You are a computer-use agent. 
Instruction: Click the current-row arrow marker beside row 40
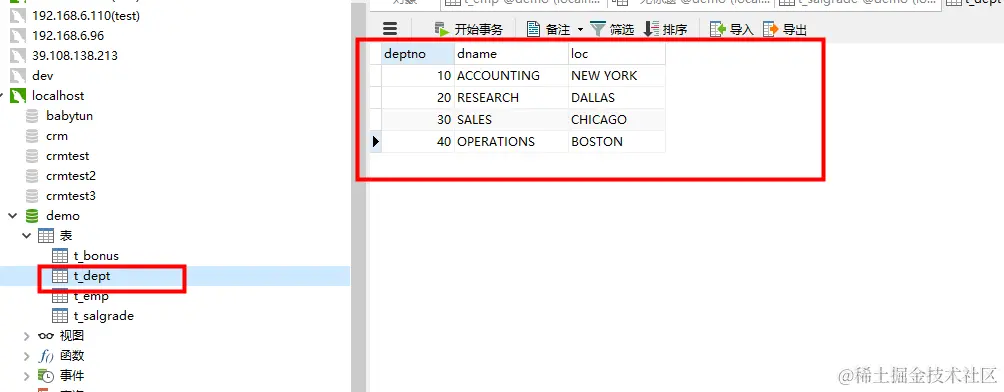tap(376, 142)
